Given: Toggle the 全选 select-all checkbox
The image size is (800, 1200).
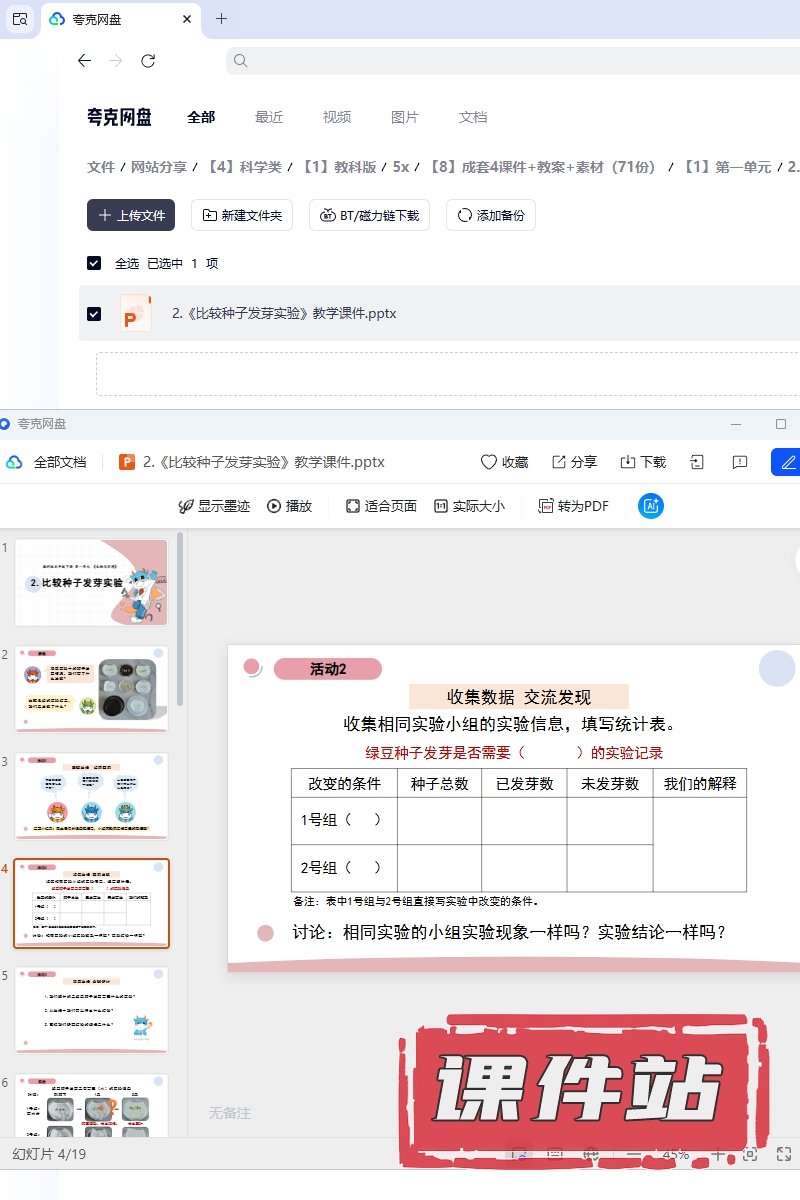Looking at the screenshot, I should (x=94, y=263).
